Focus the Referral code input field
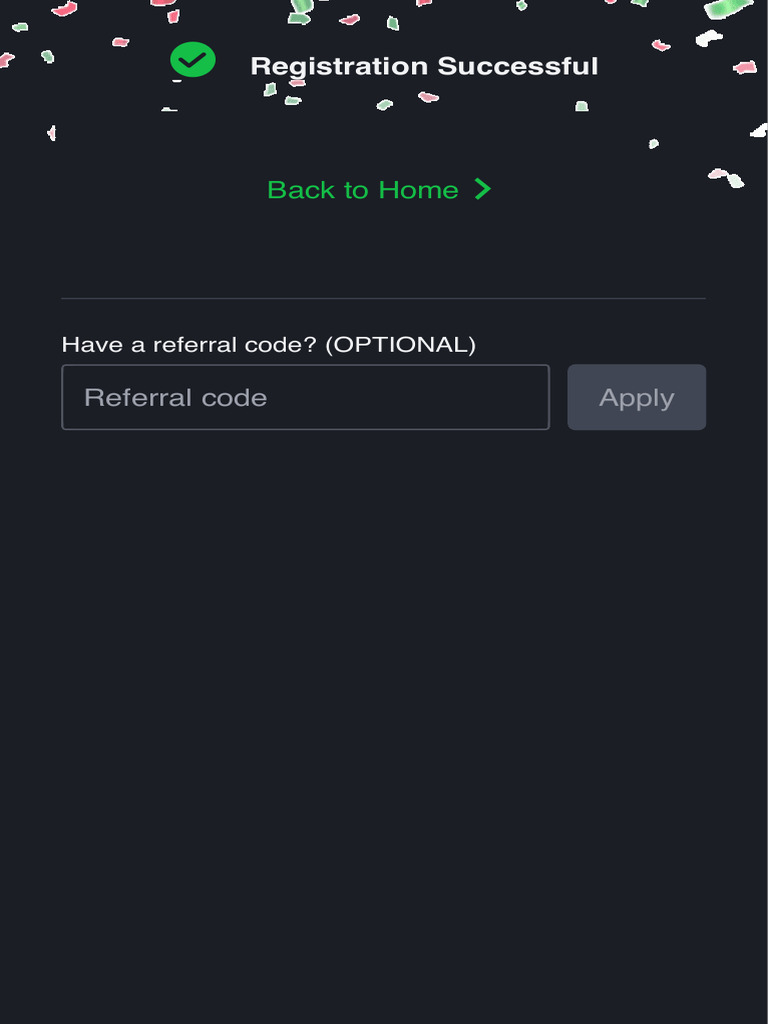Viewport: 768px width, 1024px height. (305, 397)
